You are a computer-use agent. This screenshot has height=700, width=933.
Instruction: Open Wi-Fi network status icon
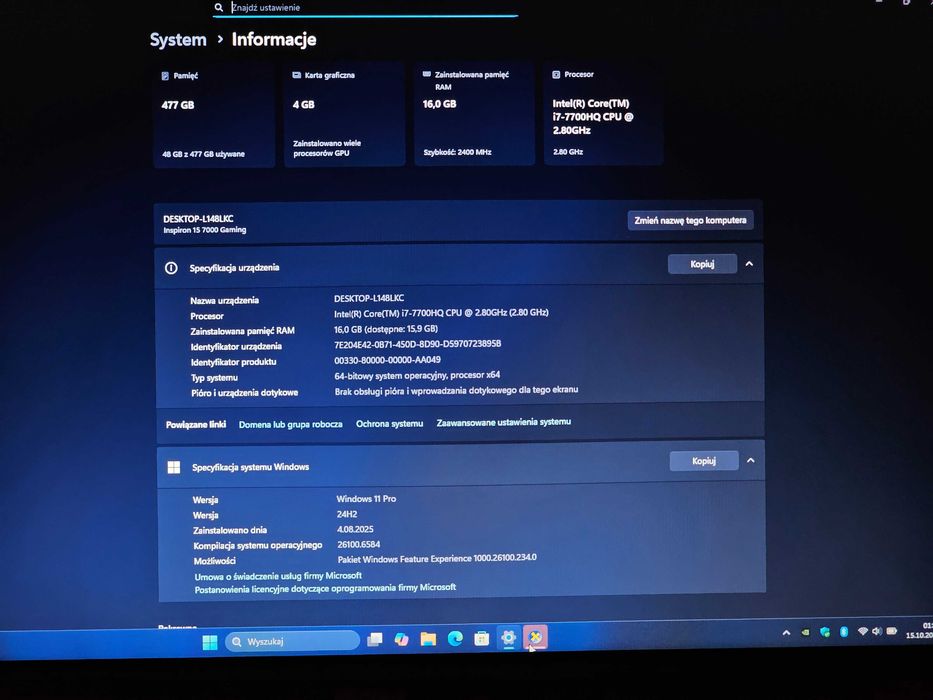point(862,631)
